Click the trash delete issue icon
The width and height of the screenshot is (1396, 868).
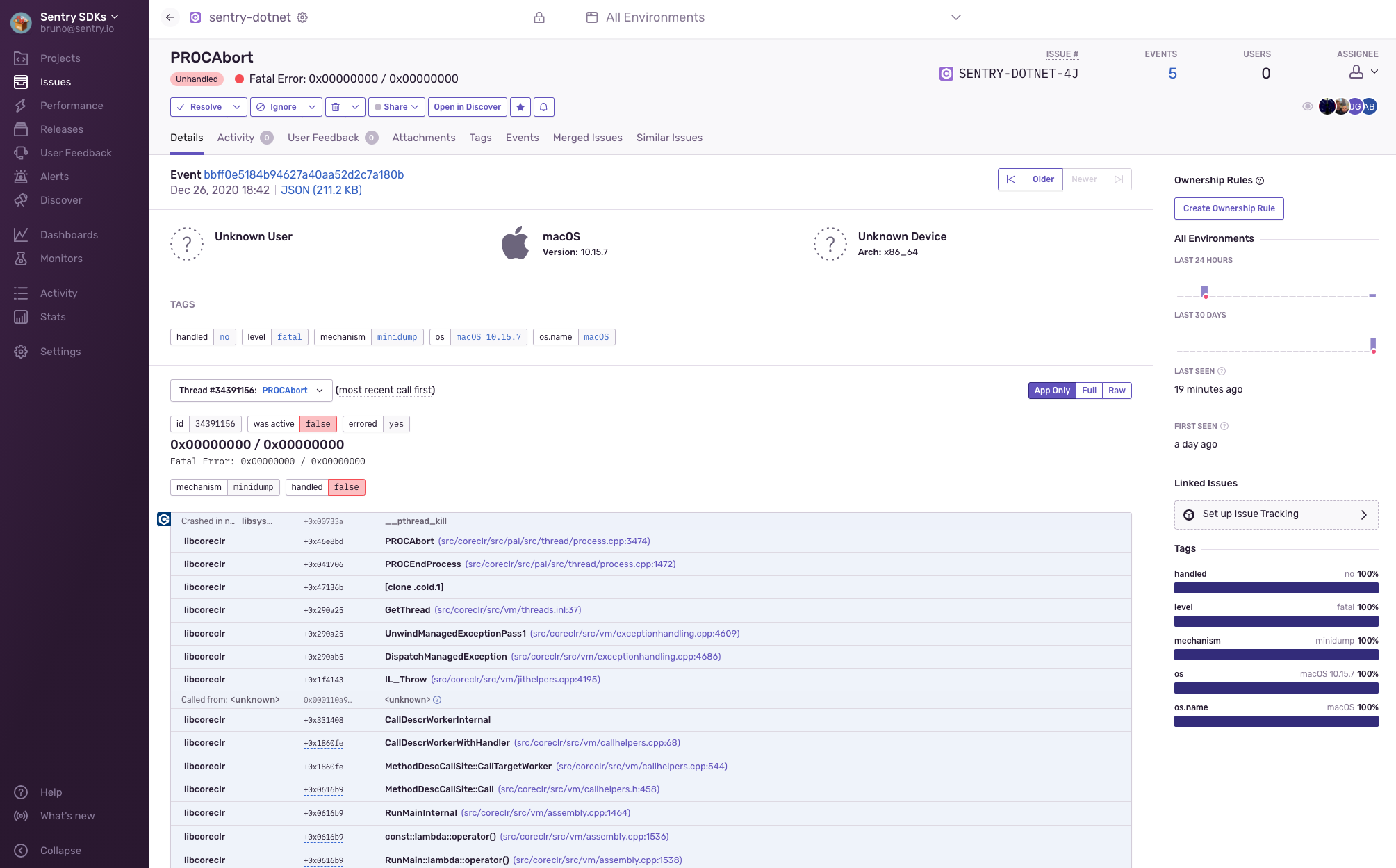pos(336,107)
